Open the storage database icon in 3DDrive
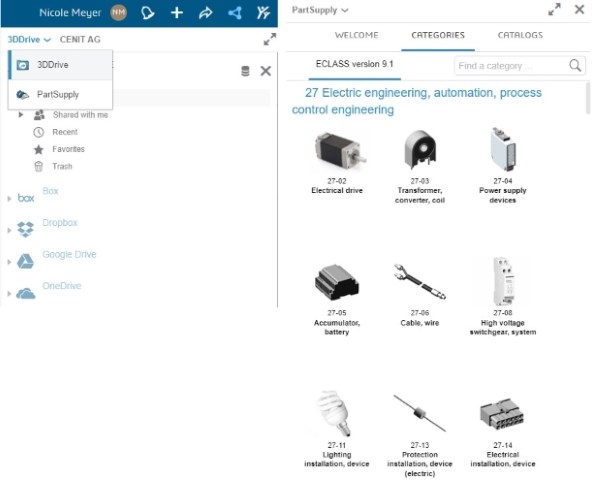 click(x=245, y=71)
